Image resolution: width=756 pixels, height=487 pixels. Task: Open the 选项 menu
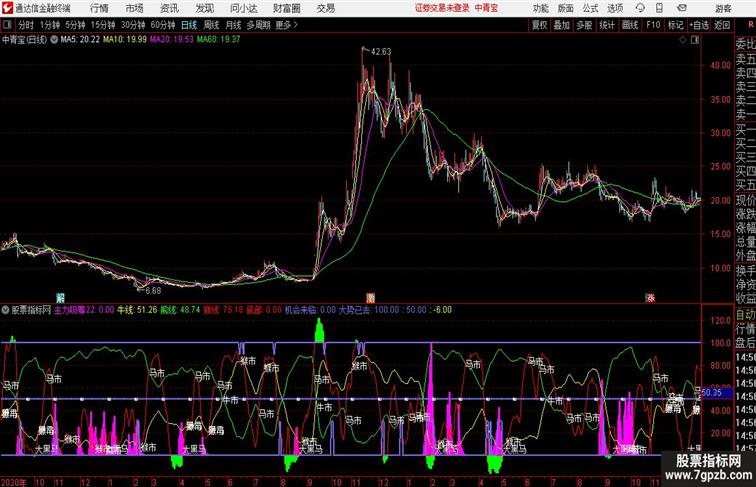(x=615, y=8)
